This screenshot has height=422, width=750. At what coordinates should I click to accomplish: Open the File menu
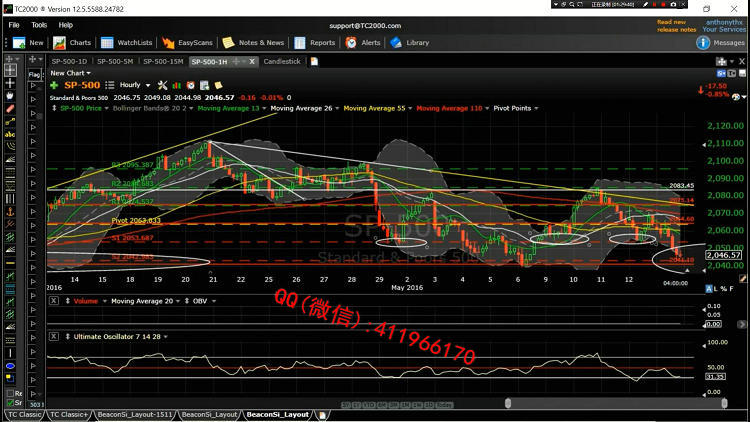[14, 25]
